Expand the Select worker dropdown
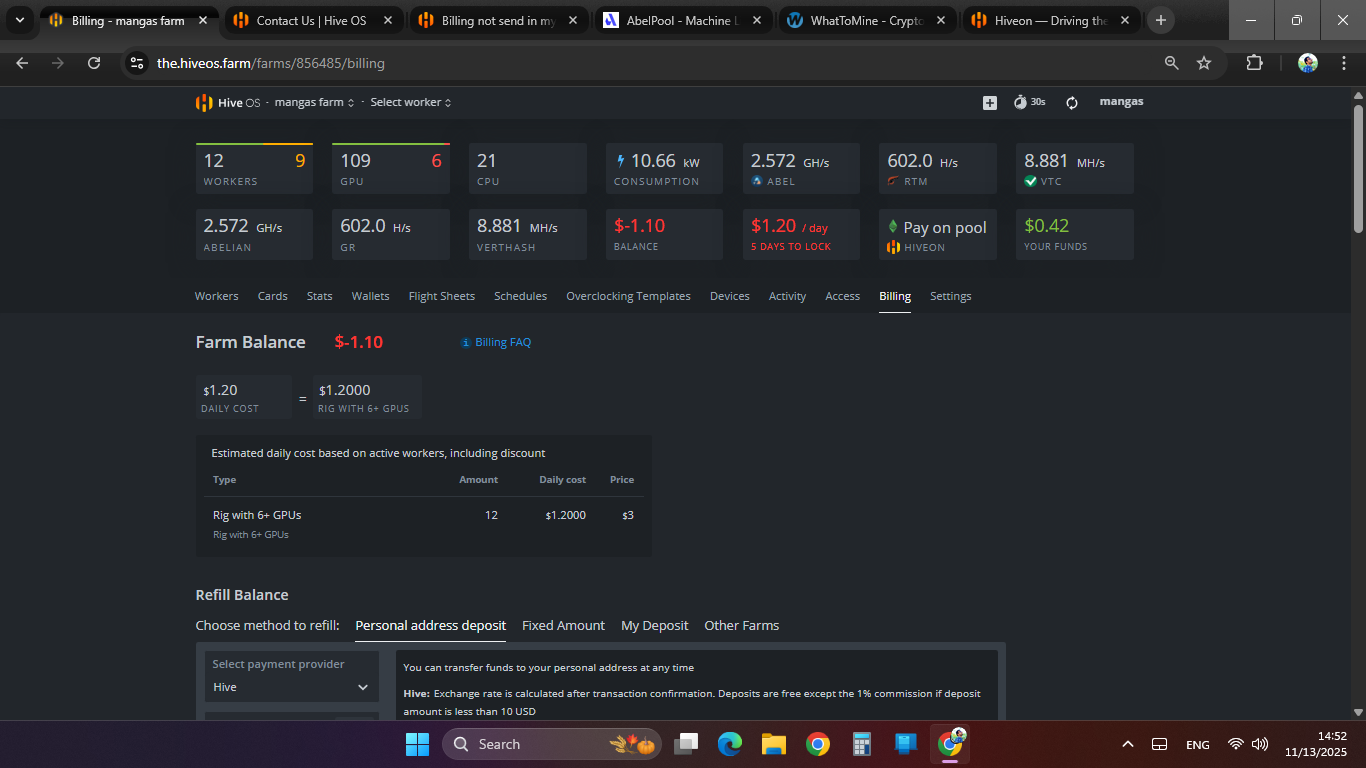Viewport: 1366px width, 768px height. (x=410, y=102)
